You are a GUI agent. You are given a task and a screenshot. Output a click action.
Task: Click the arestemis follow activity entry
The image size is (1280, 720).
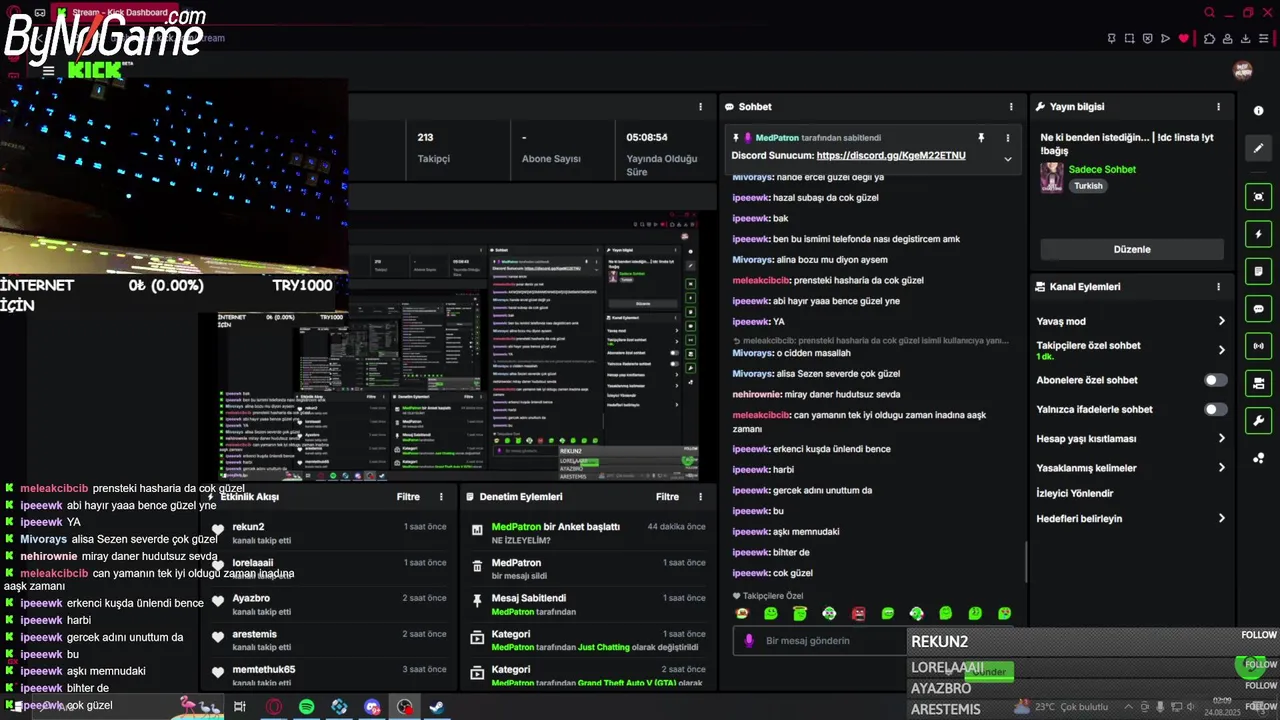329,640
